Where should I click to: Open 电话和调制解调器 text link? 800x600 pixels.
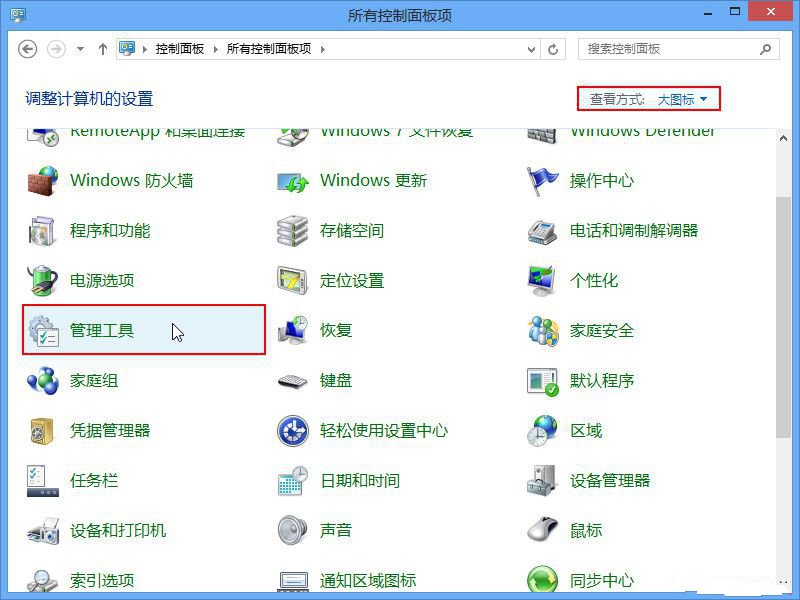click(634, 231)
